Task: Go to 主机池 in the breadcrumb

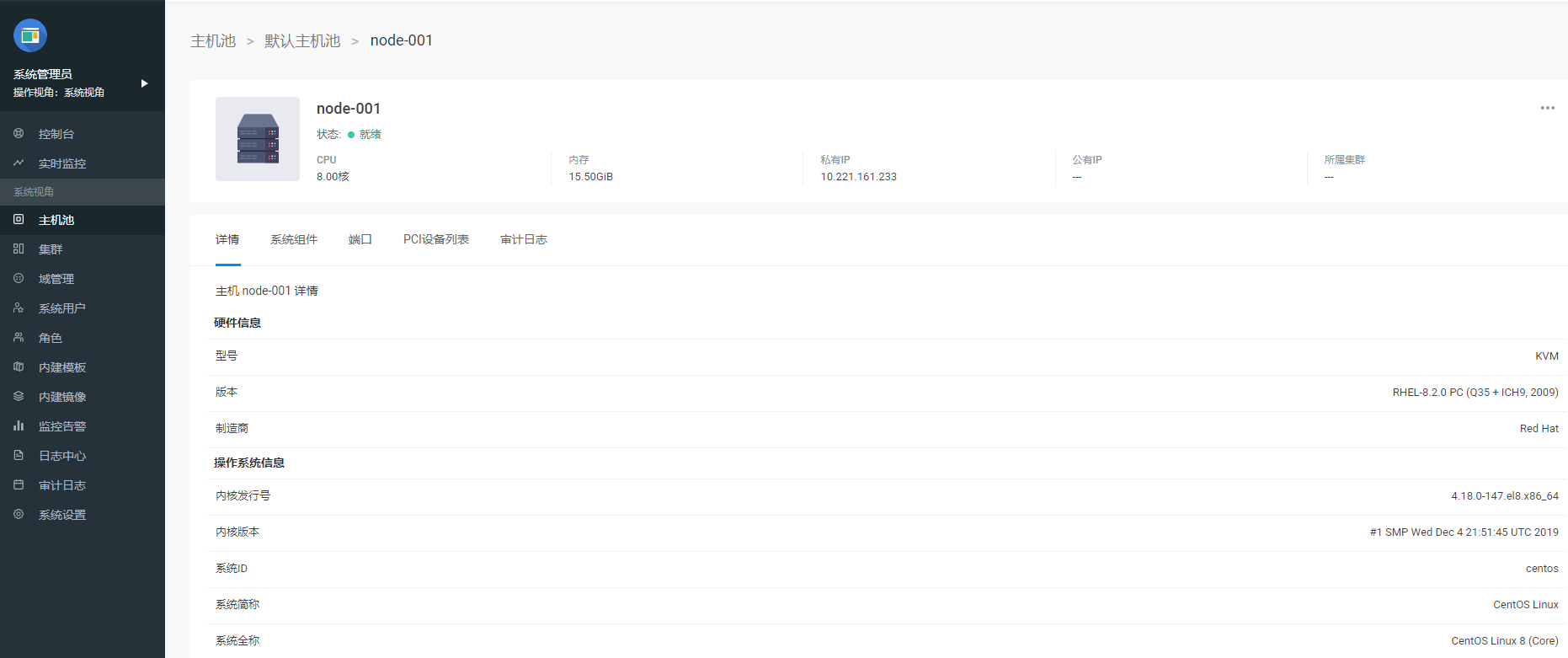Action: (x=213, y=41)
